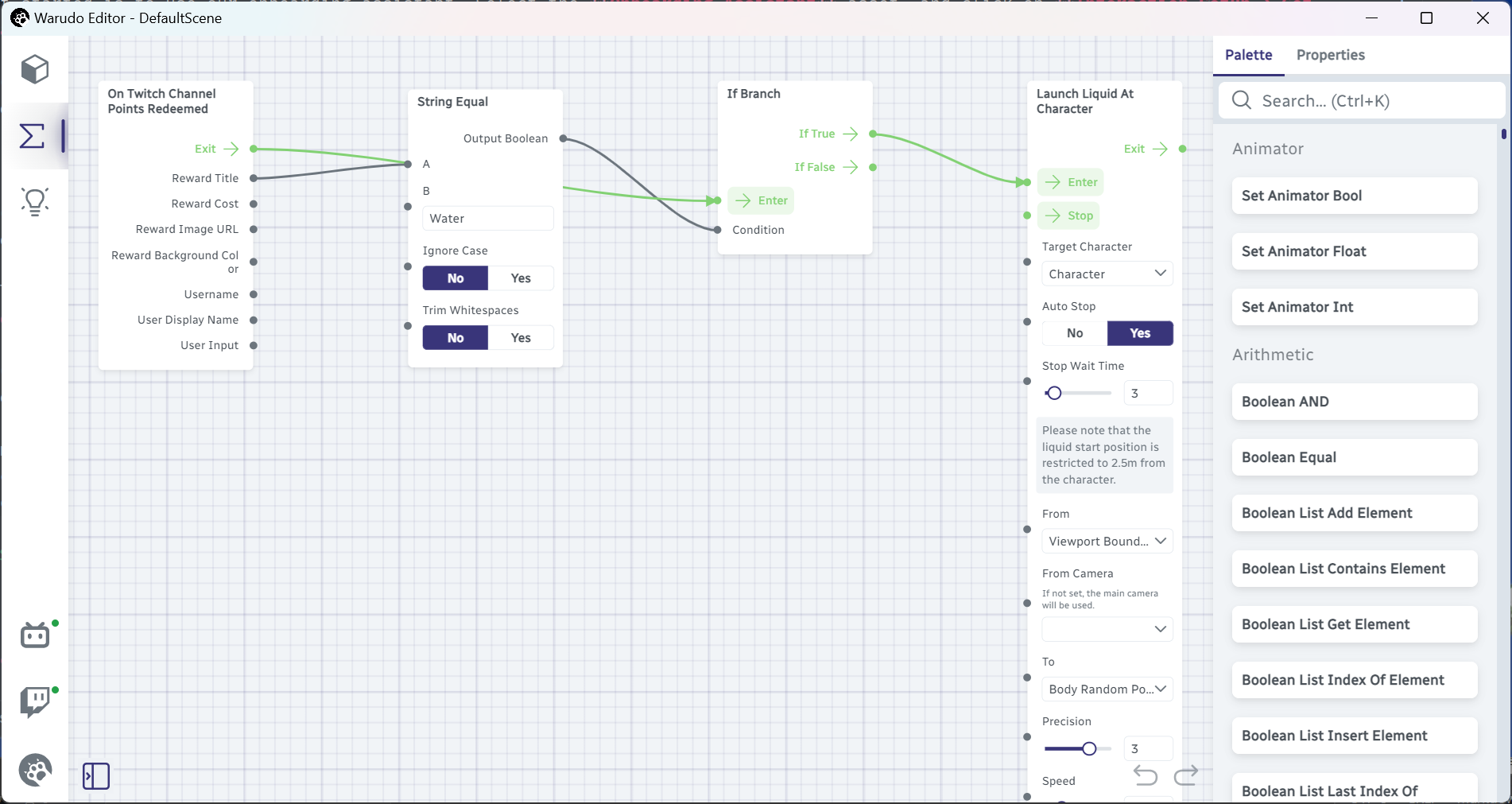Screen dimensions: 1512x804
Task: Open the lightbulb icon in sidebar
Action: click(35, 201)
